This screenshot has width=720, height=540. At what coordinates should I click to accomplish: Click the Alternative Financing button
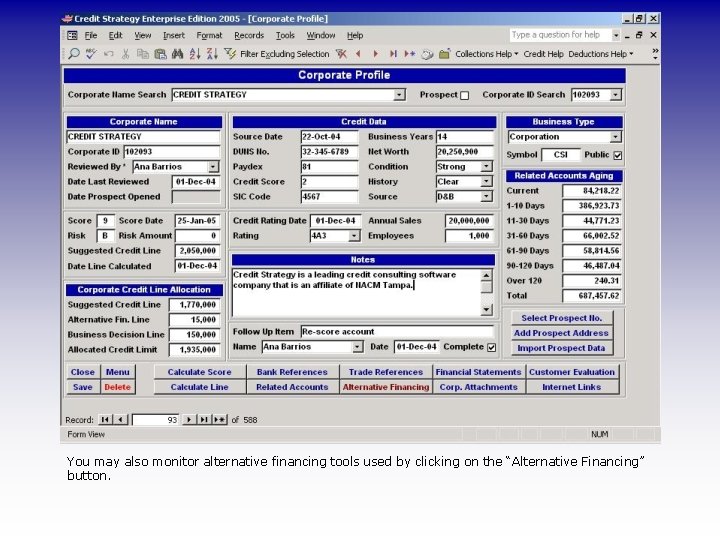(386, 387)
